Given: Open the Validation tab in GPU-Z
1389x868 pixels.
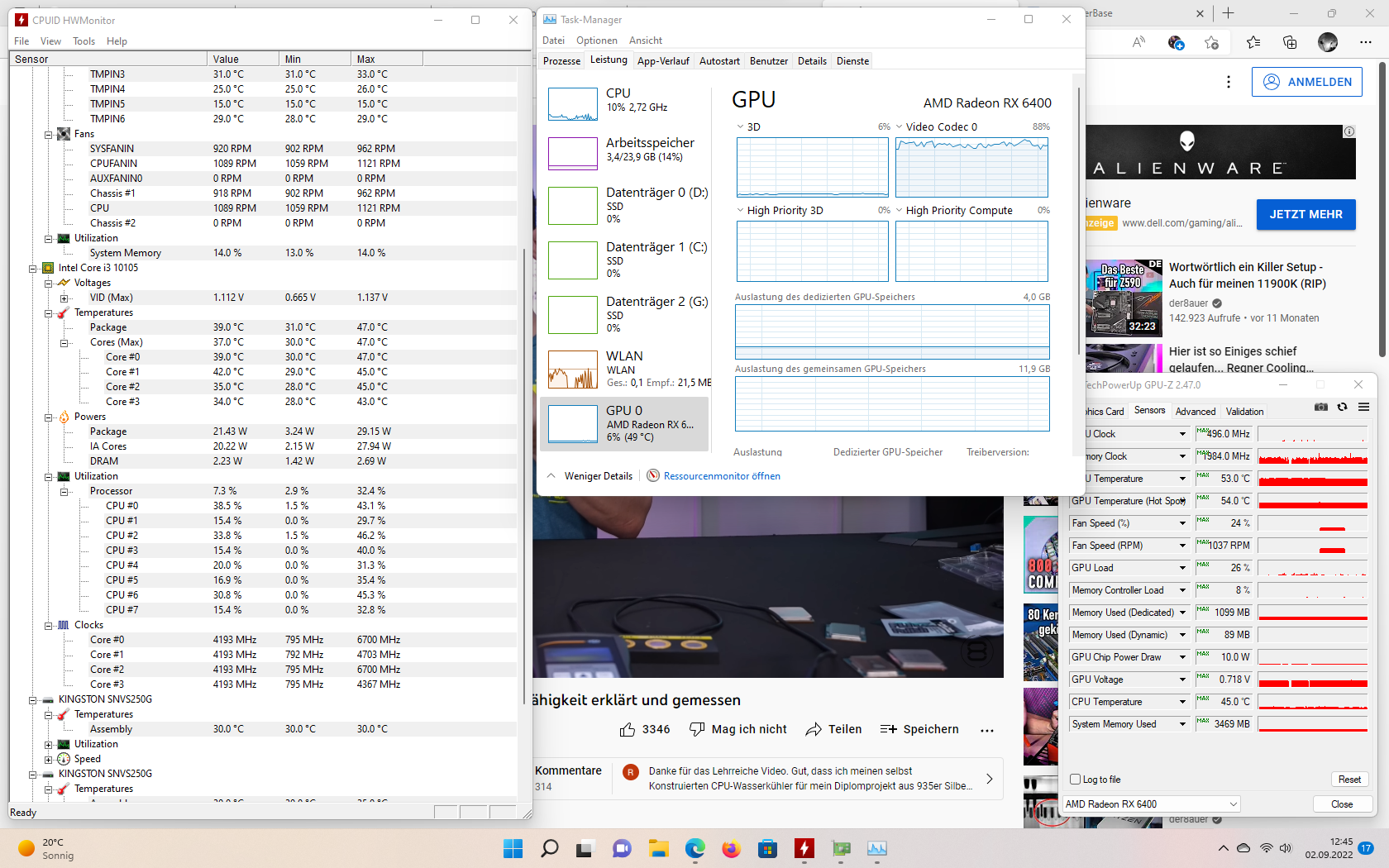Looking at the screenshot, I should (x=1244, y=412).
